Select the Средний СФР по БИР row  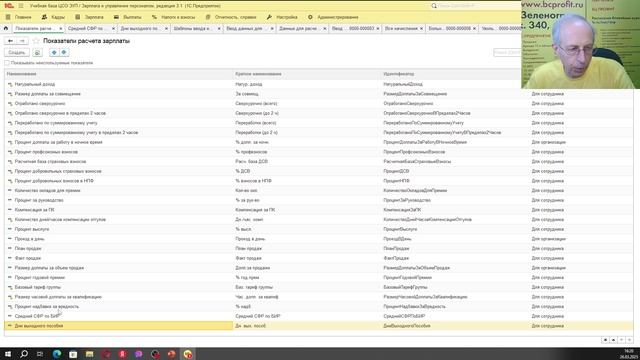click(318, 316)
